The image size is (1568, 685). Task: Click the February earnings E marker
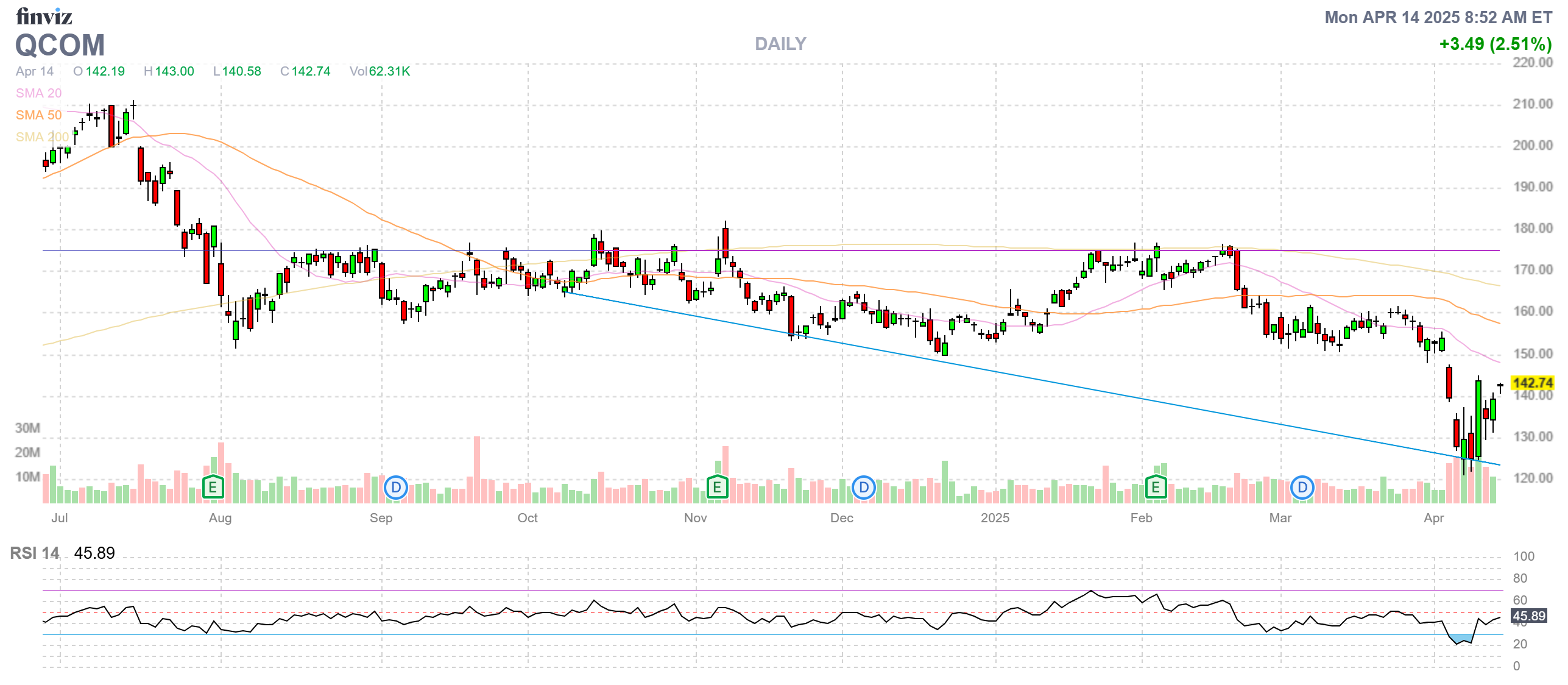[1156, 487]
